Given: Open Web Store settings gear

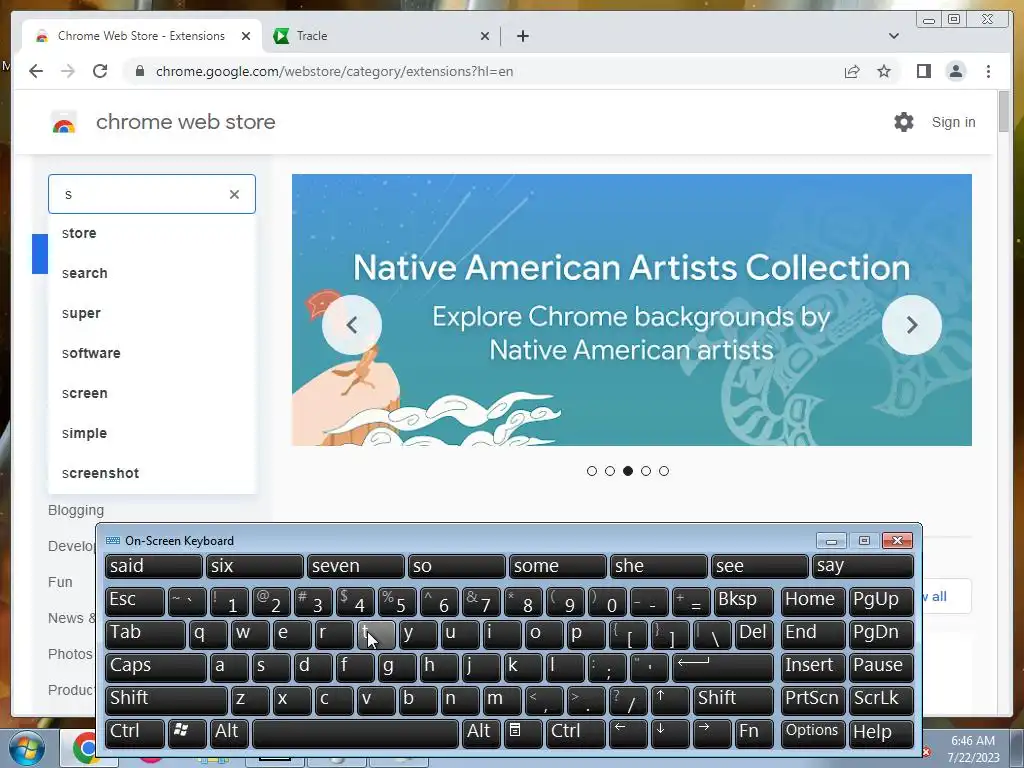Looking at the screenshot, I should [904, 122].
